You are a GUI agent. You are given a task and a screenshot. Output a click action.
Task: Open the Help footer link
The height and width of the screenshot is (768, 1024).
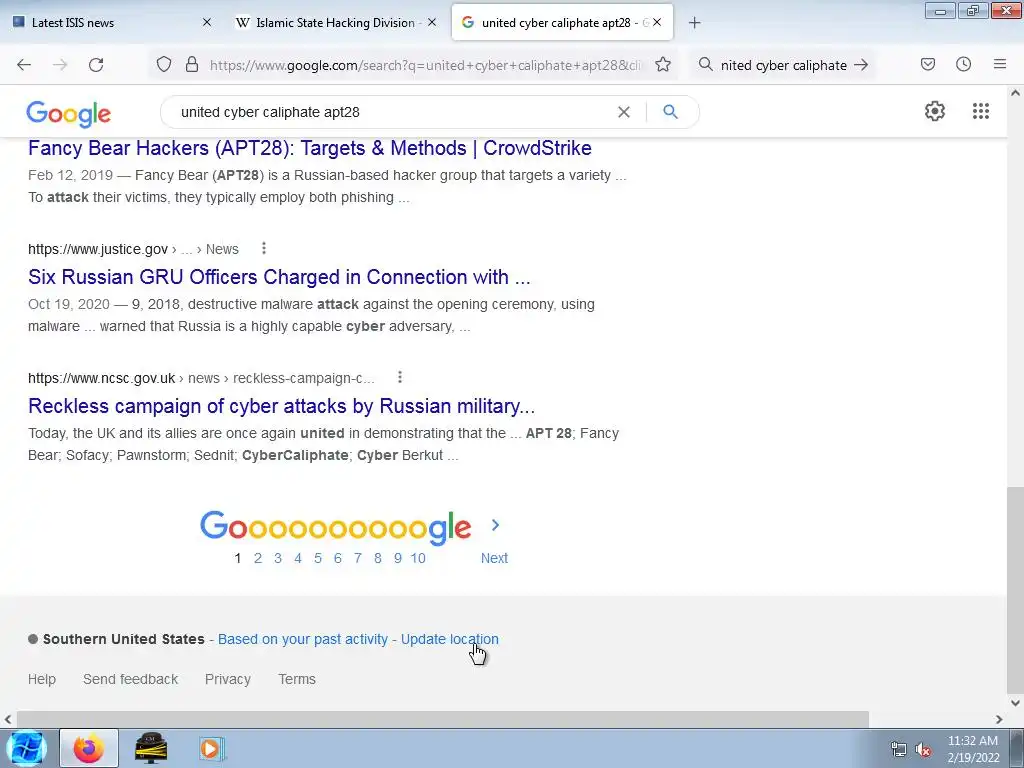point(42,679)
